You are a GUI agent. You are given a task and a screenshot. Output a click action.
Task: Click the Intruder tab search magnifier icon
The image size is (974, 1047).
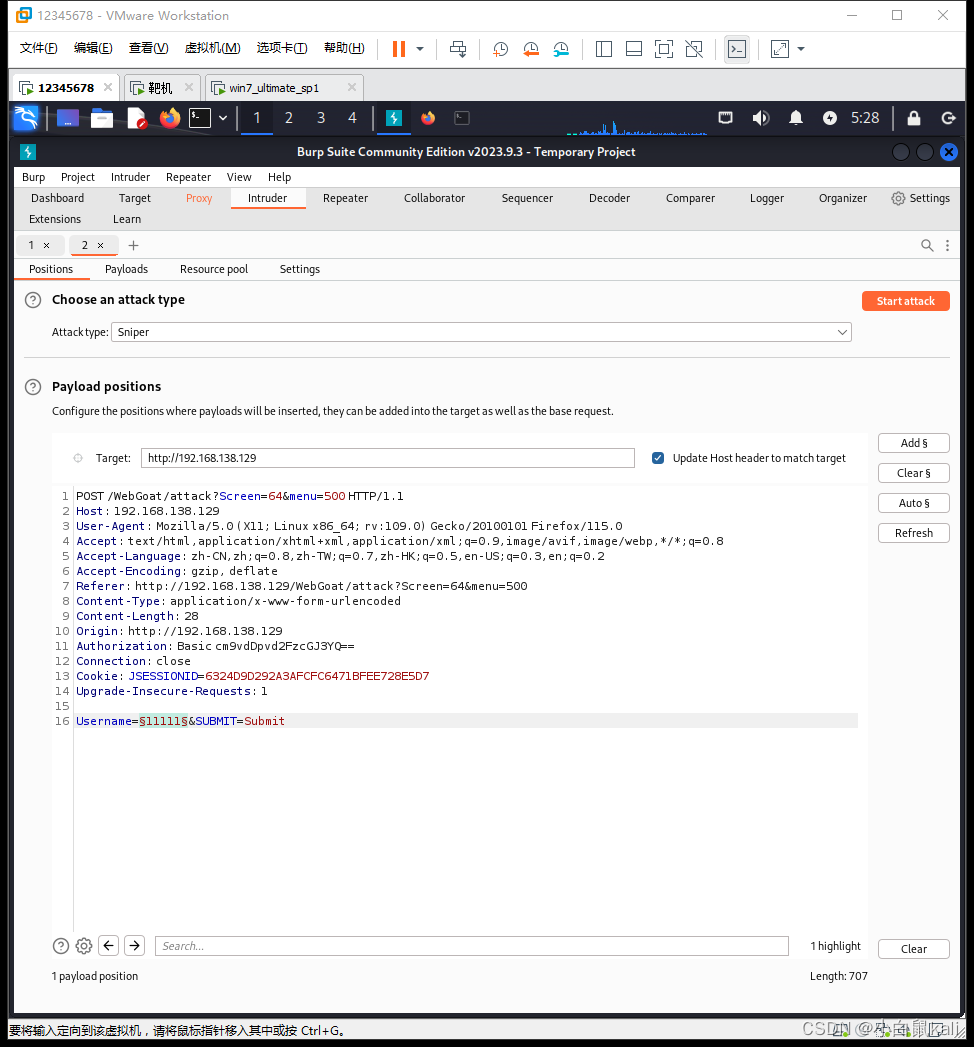point(927,246)
